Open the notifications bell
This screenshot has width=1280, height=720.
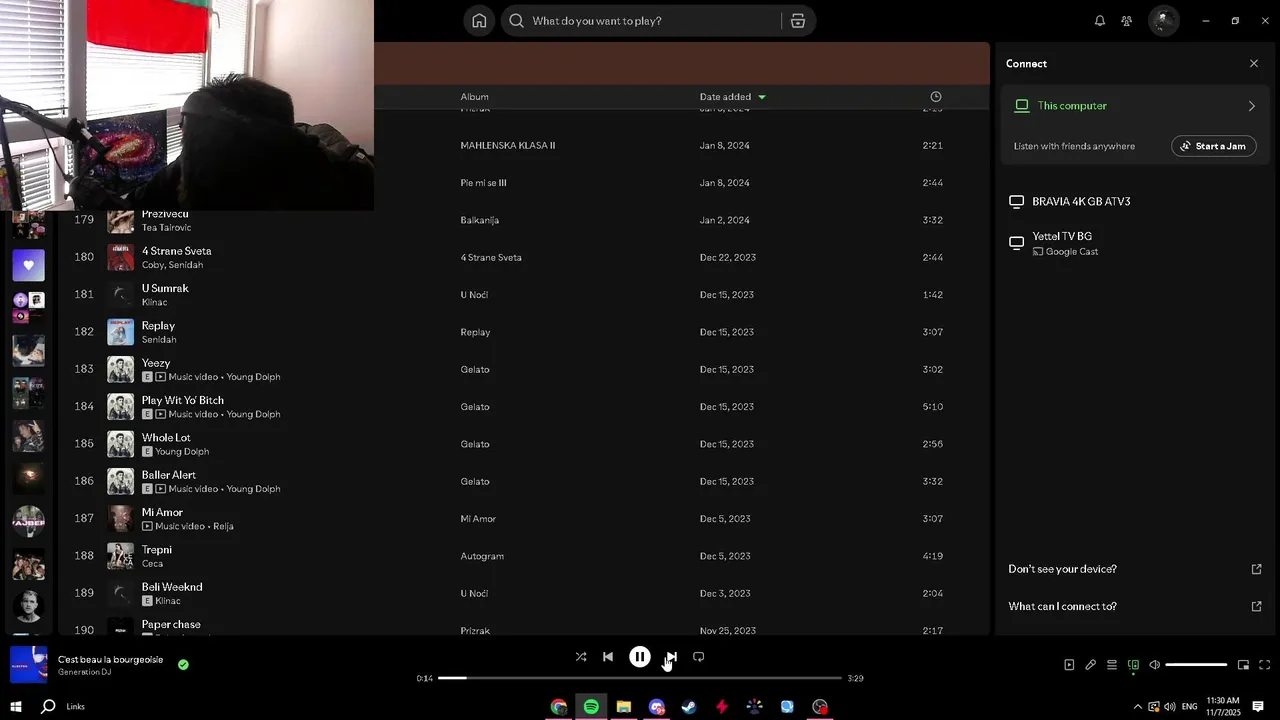click(1100, 21)
